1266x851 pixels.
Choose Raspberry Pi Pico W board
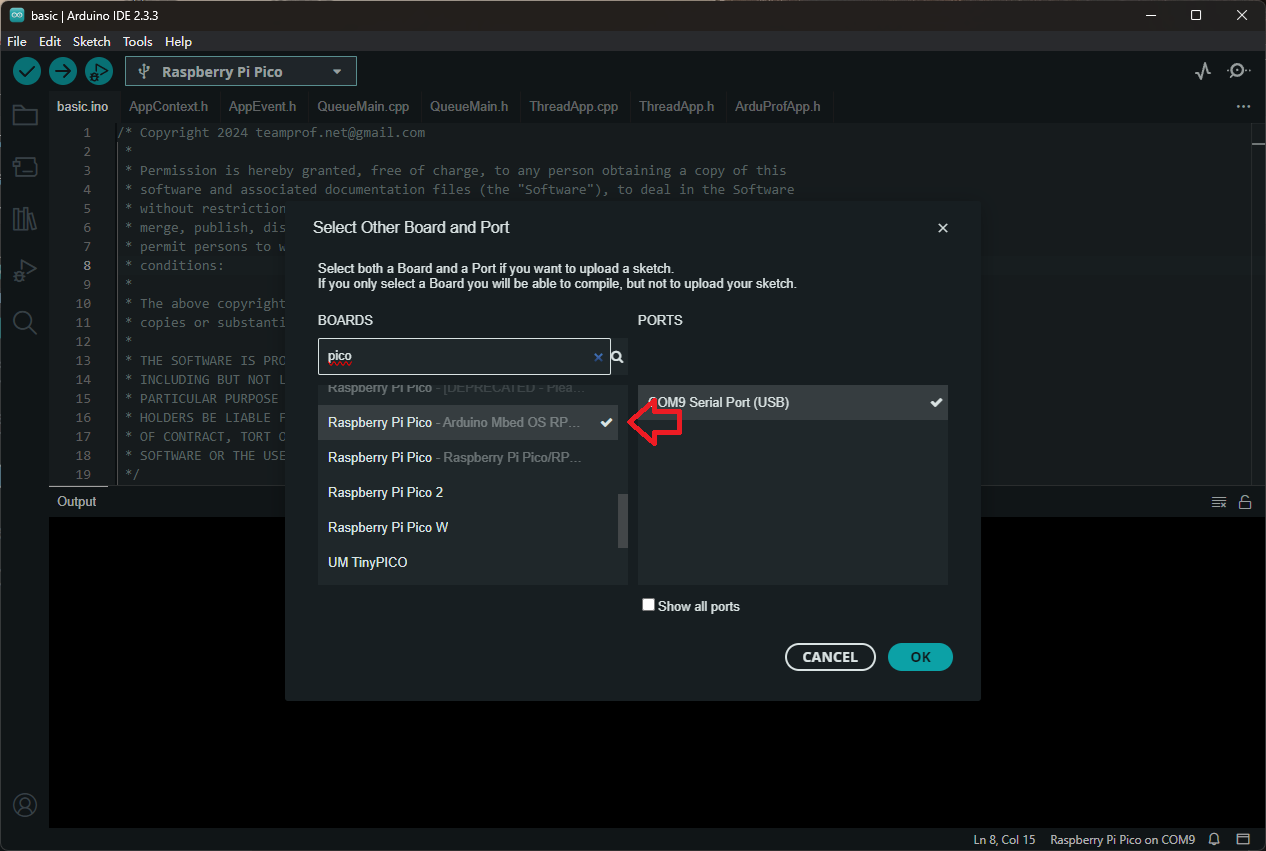[x=388, y=527]
